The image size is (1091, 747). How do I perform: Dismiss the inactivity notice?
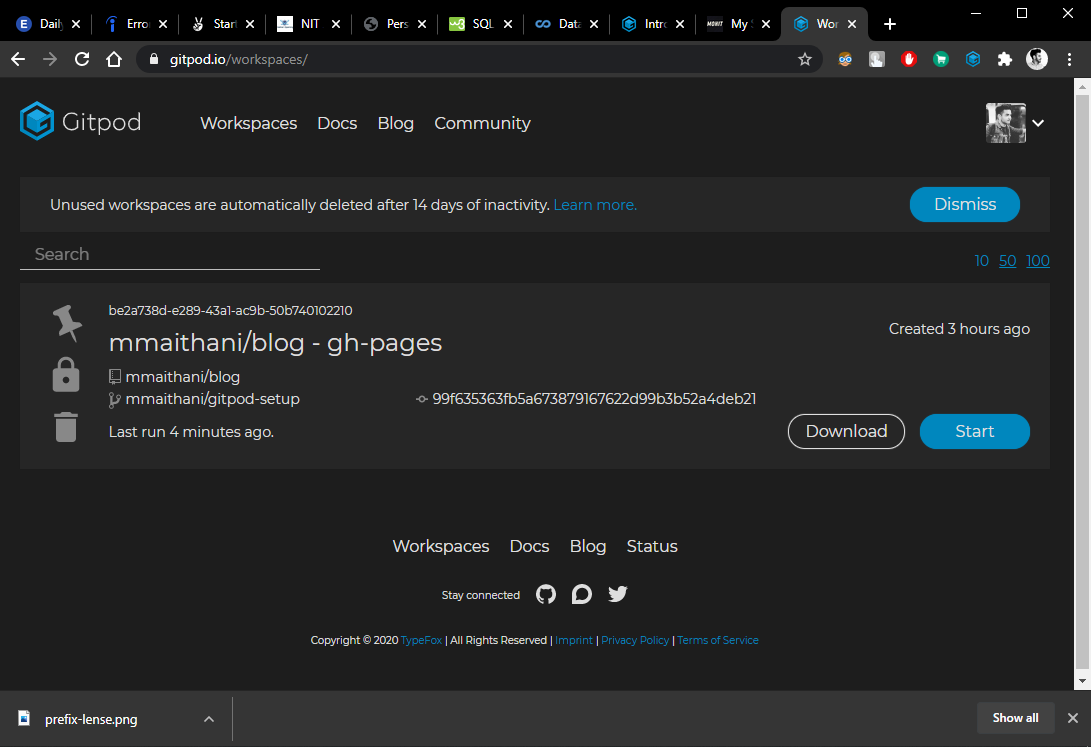964,204
